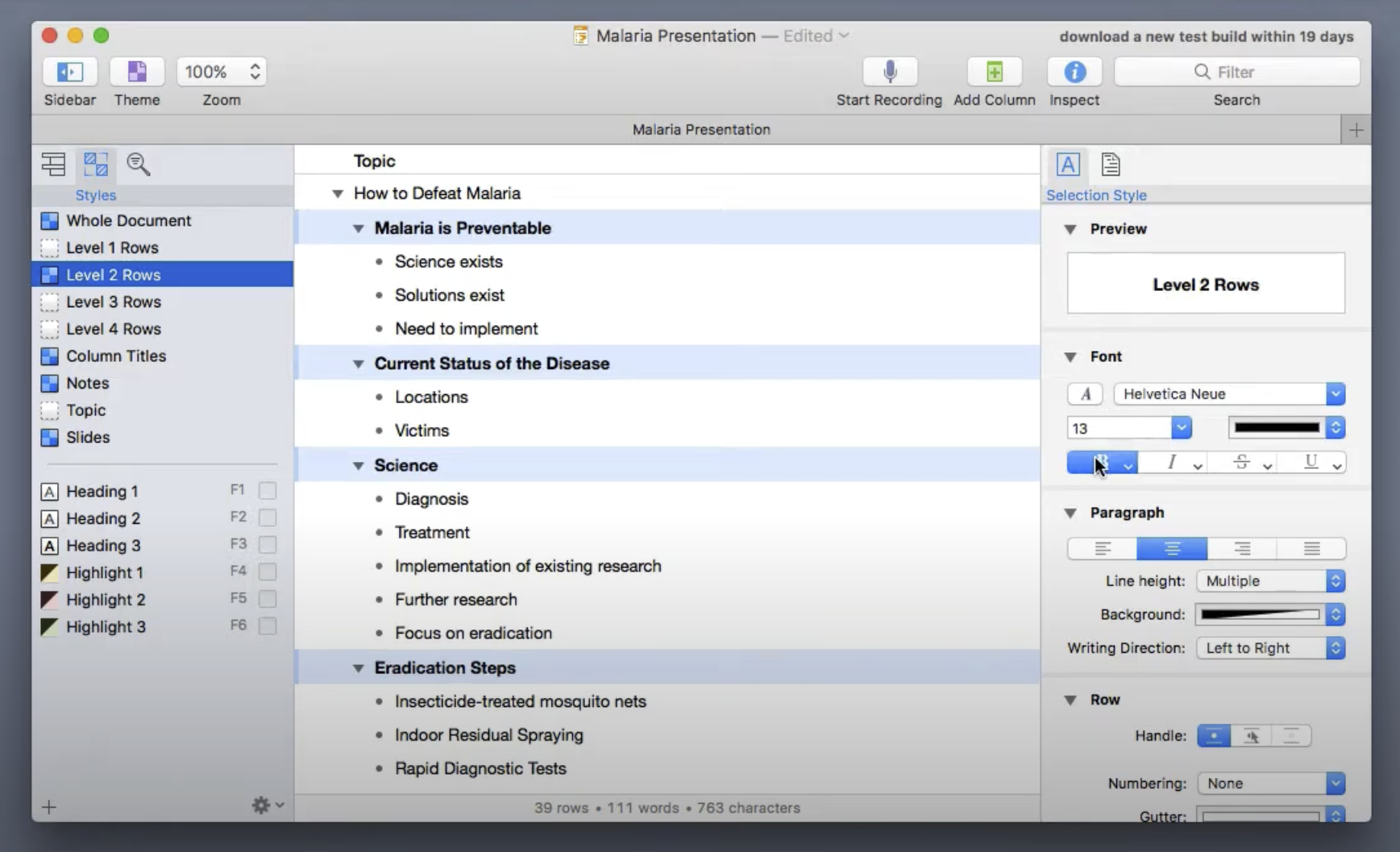
Task: Select the first row Handle option
Action: [1214, 736]
